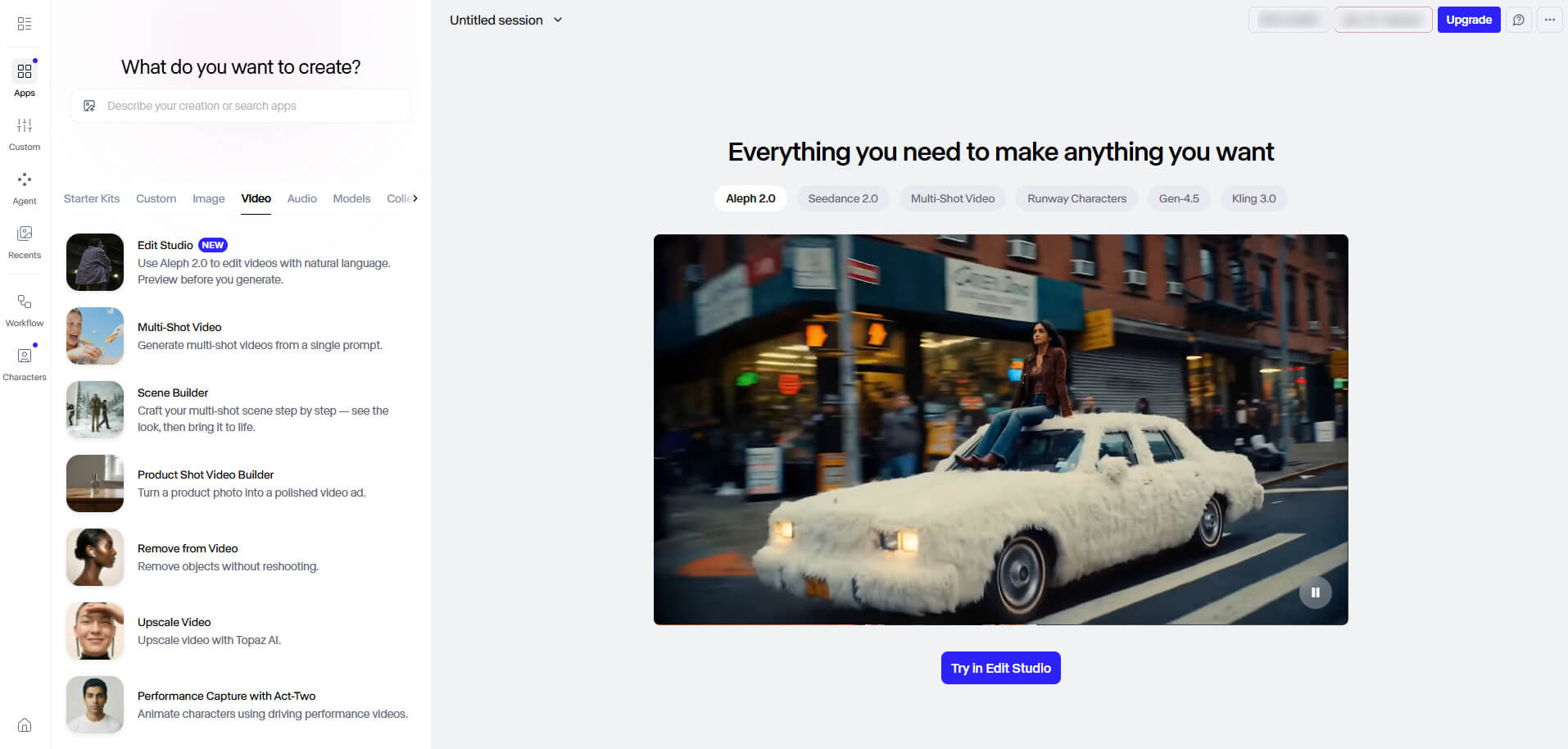Select the Aleph 2.0 pill
This screenshot has width=1568, height=749.
coord(750,198)
